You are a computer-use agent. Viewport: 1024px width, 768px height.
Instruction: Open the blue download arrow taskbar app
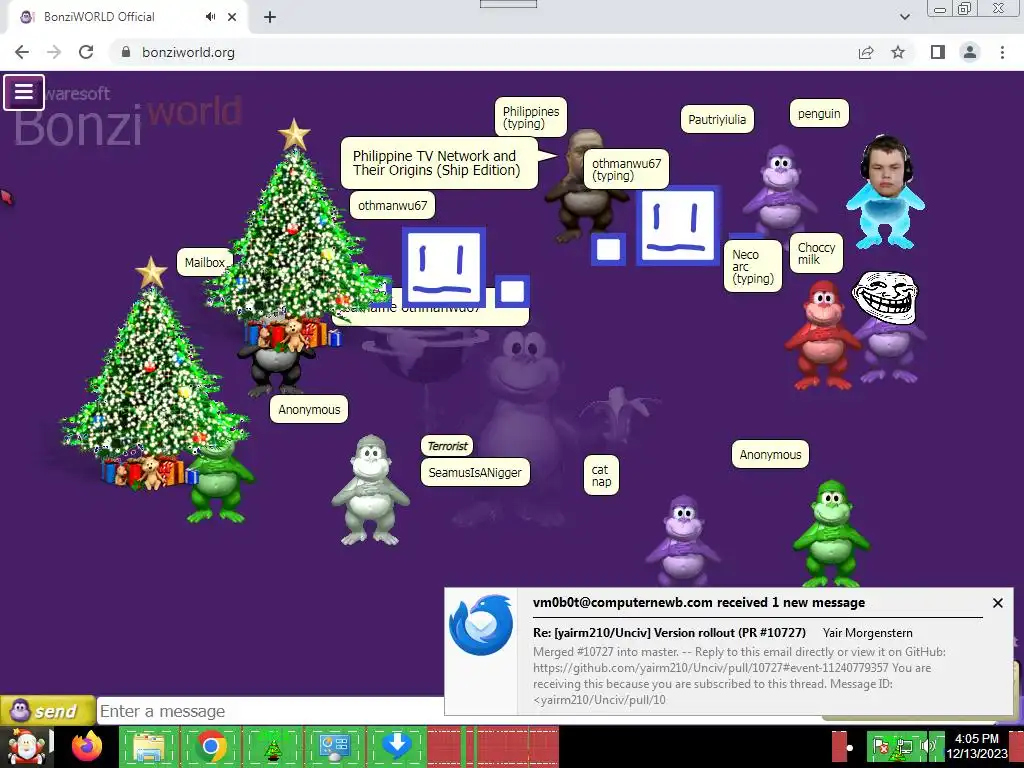tap(396, 746)
